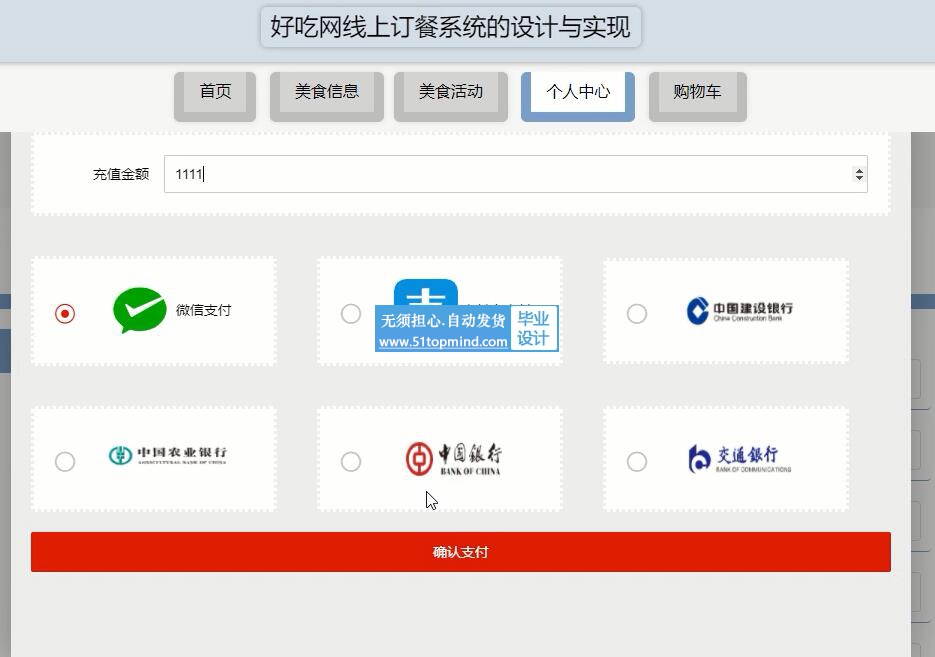Select the Alipay radio button
Viewport: 935px width, 657px height.
click(351, 314)
